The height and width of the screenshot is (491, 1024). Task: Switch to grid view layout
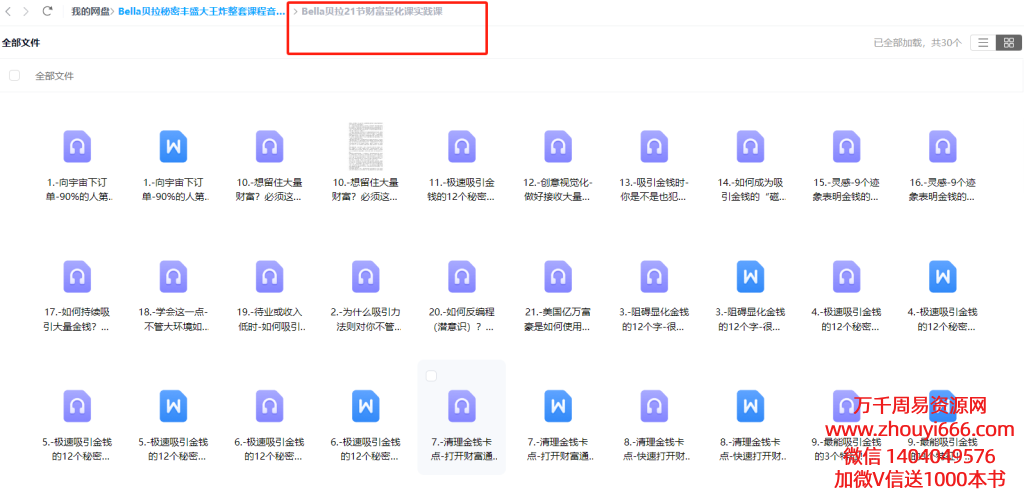pyautogui.click(x=1008, y=43)
